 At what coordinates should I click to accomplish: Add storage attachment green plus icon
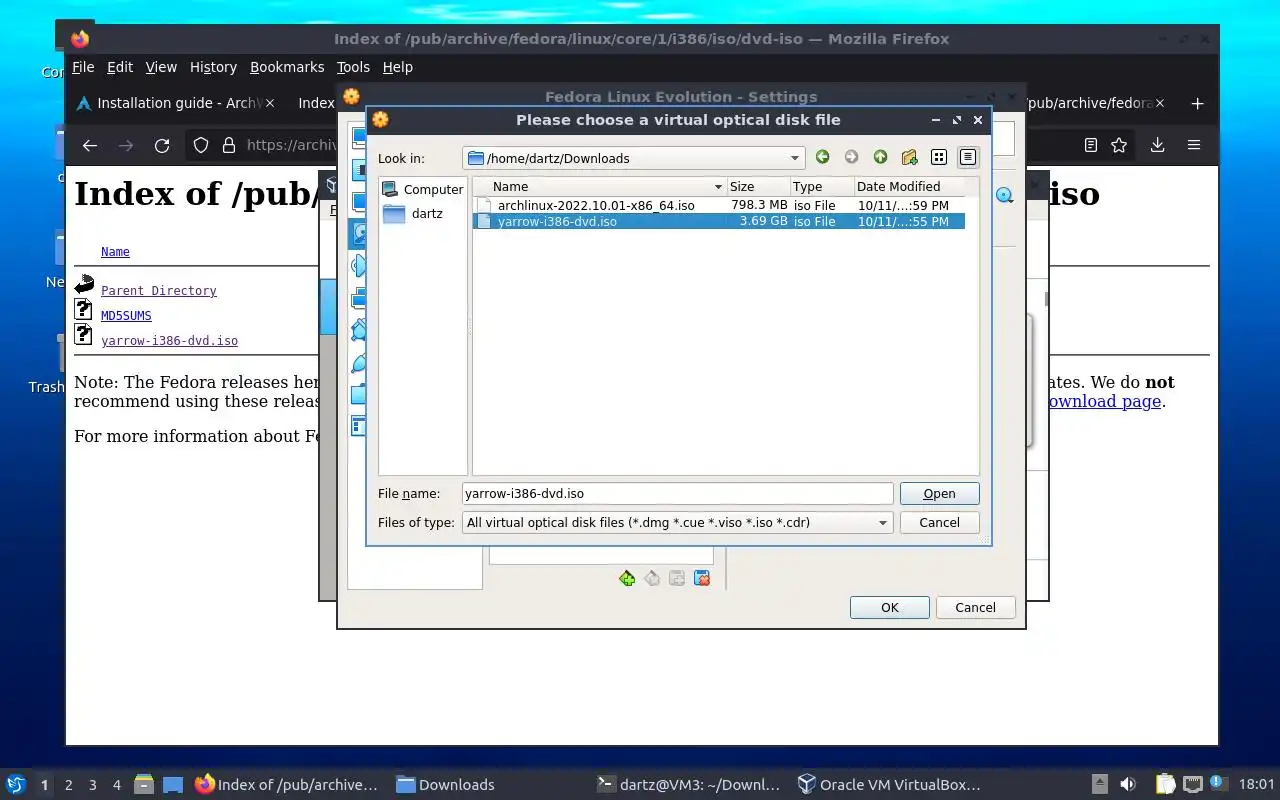click(x=627, y=578)
